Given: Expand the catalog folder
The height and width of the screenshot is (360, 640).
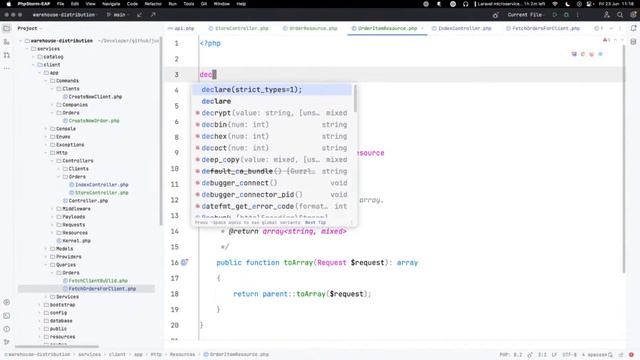Looking at the screenshot, I should [33, 57].
